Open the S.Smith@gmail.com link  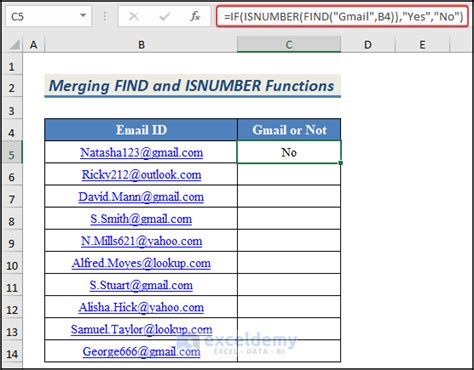(x=141, y=219)
